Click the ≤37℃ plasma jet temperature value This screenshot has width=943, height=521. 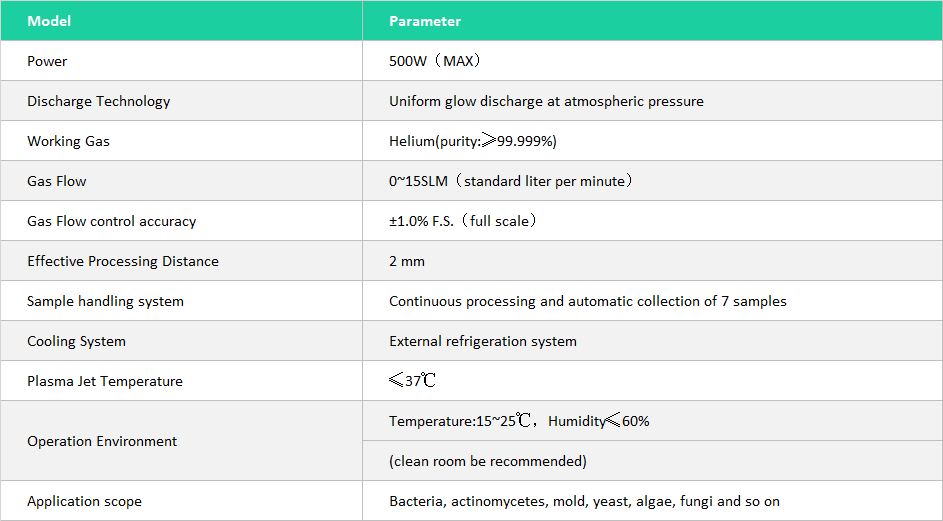(x=412, y=381)
